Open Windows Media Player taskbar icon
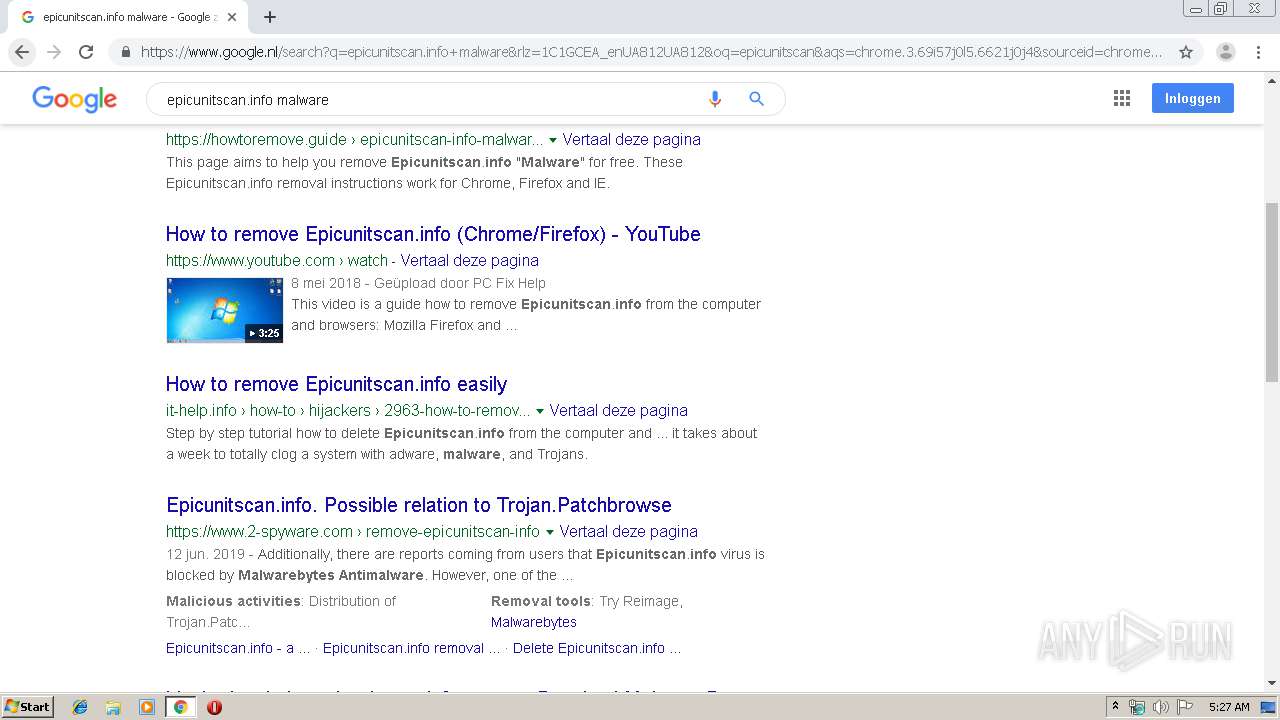The image size is (1280, 720). click(147, 707)
